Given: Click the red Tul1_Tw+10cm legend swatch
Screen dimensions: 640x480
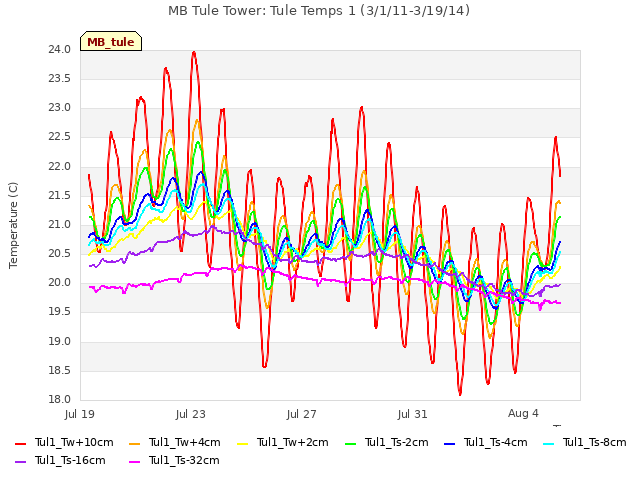Looking at the screenshot, I should tap(20, 444).
